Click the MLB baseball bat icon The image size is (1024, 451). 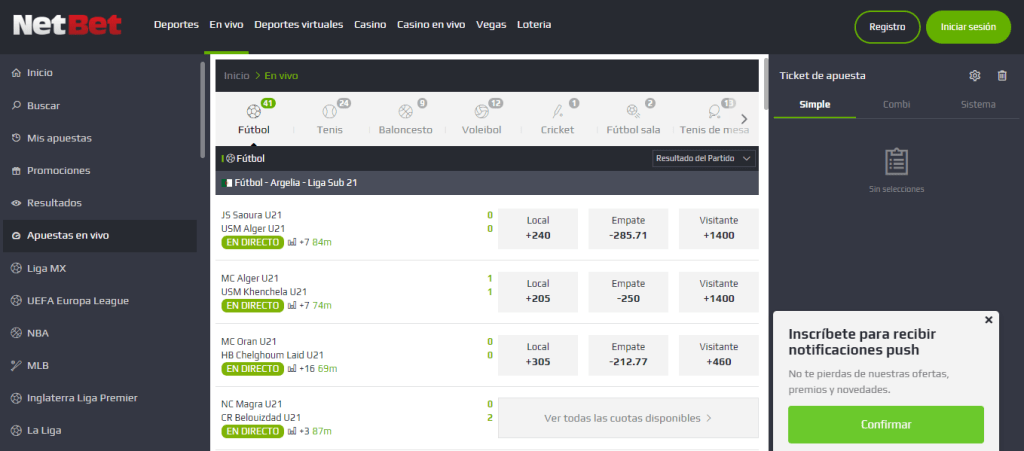point(16,365)
